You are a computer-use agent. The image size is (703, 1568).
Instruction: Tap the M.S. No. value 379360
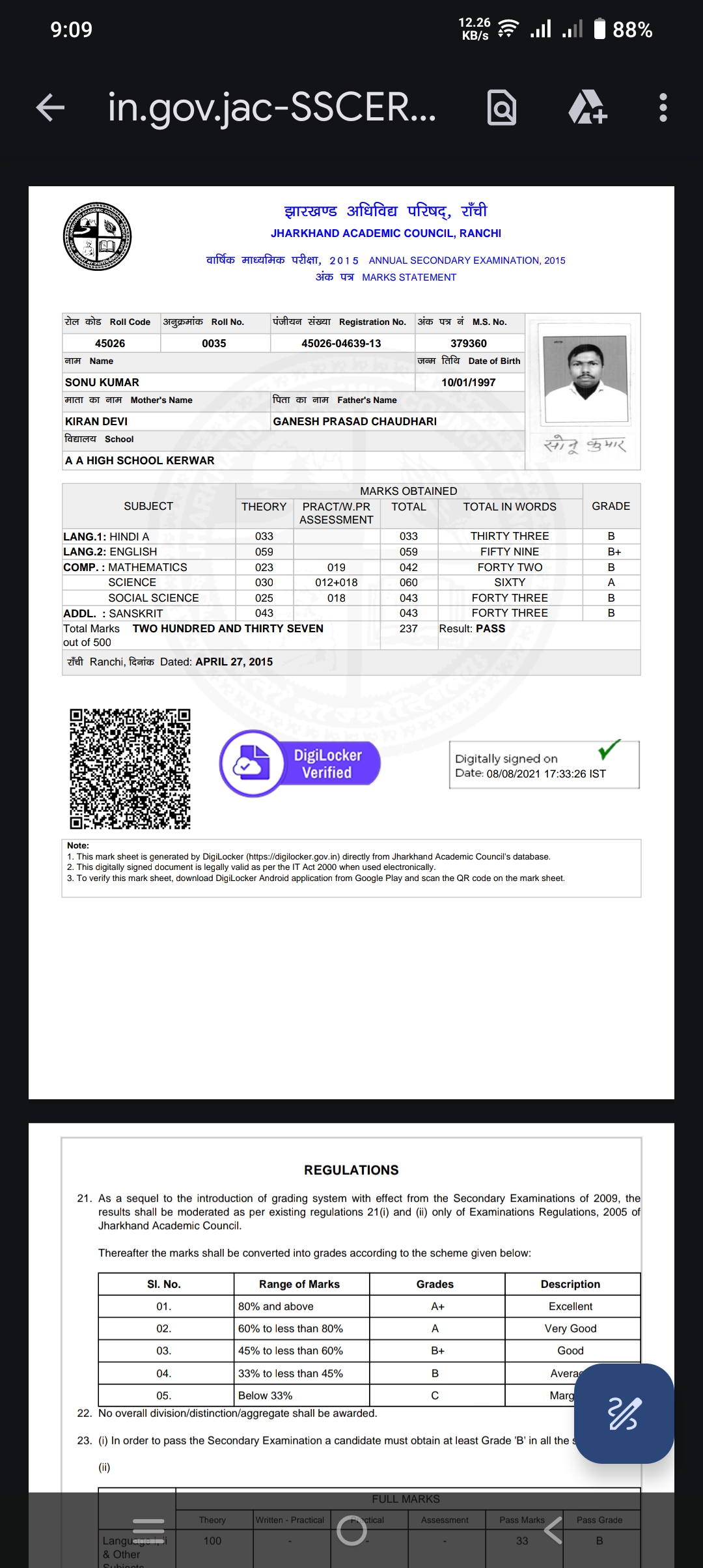click(469, 343)
